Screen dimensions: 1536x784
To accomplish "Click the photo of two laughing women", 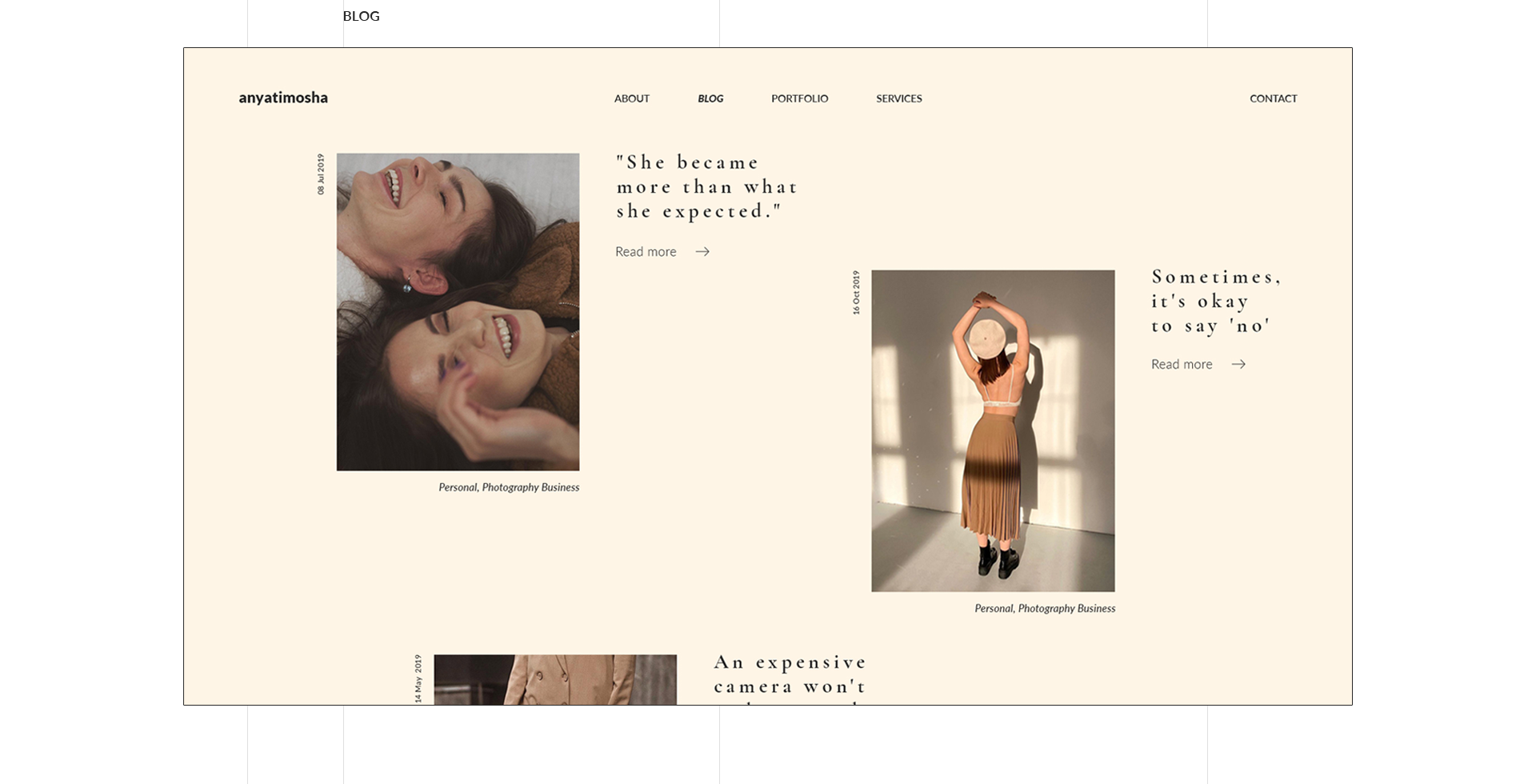I will click(458, 312).
